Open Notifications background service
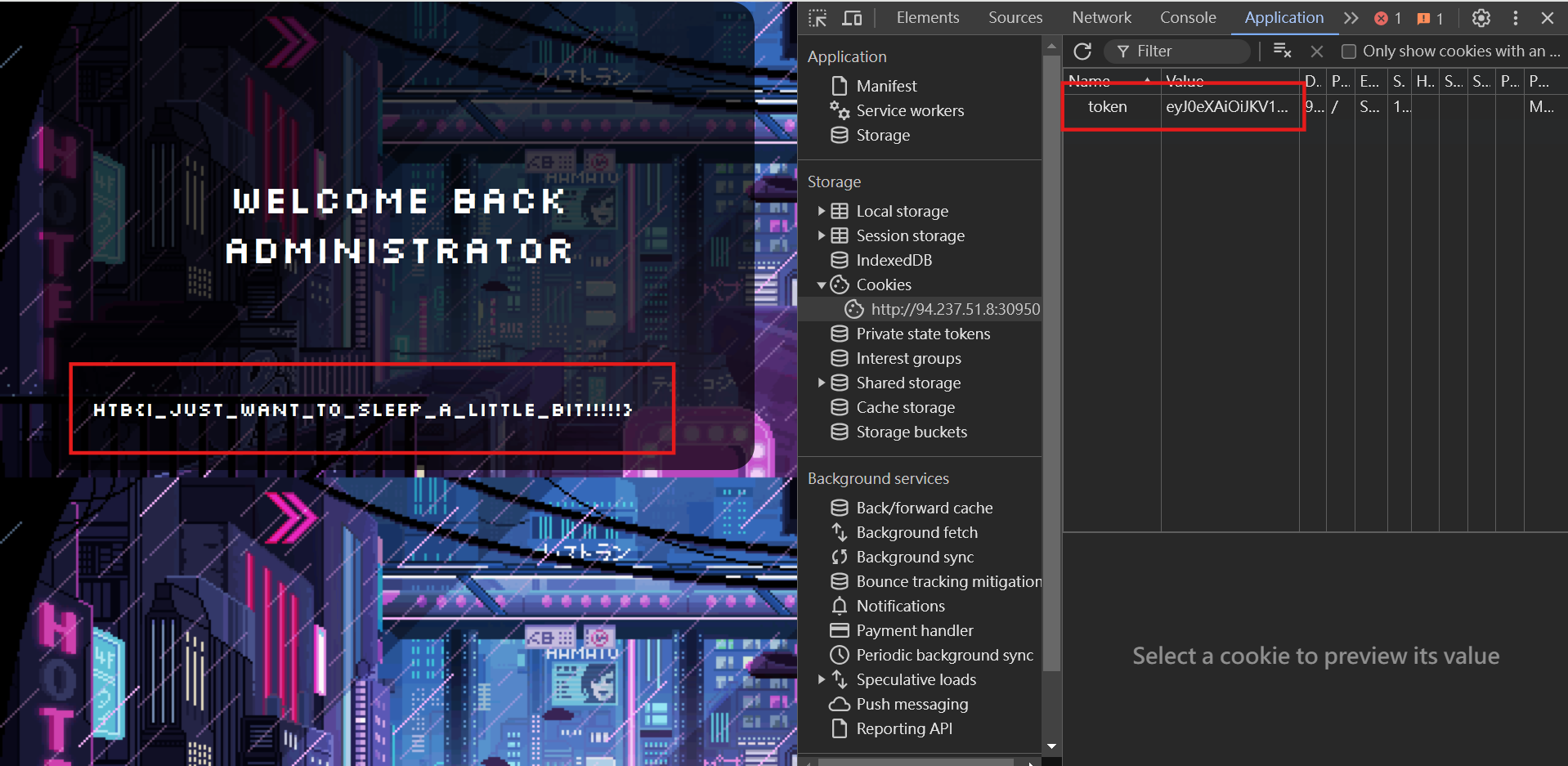 900,606
